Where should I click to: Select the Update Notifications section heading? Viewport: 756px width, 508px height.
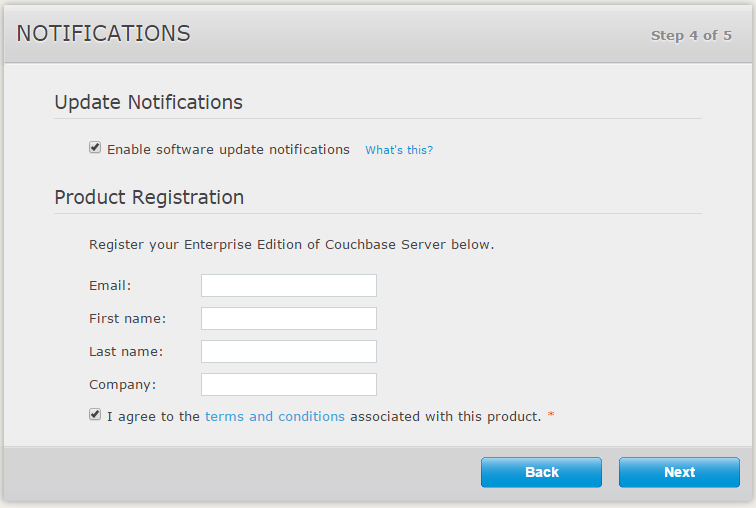click(x=148, y=102)
